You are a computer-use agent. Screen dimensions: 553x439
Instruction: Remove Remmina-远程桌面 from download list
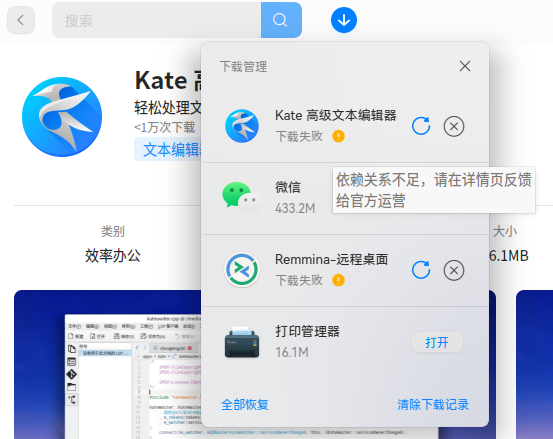pos(454,270)
